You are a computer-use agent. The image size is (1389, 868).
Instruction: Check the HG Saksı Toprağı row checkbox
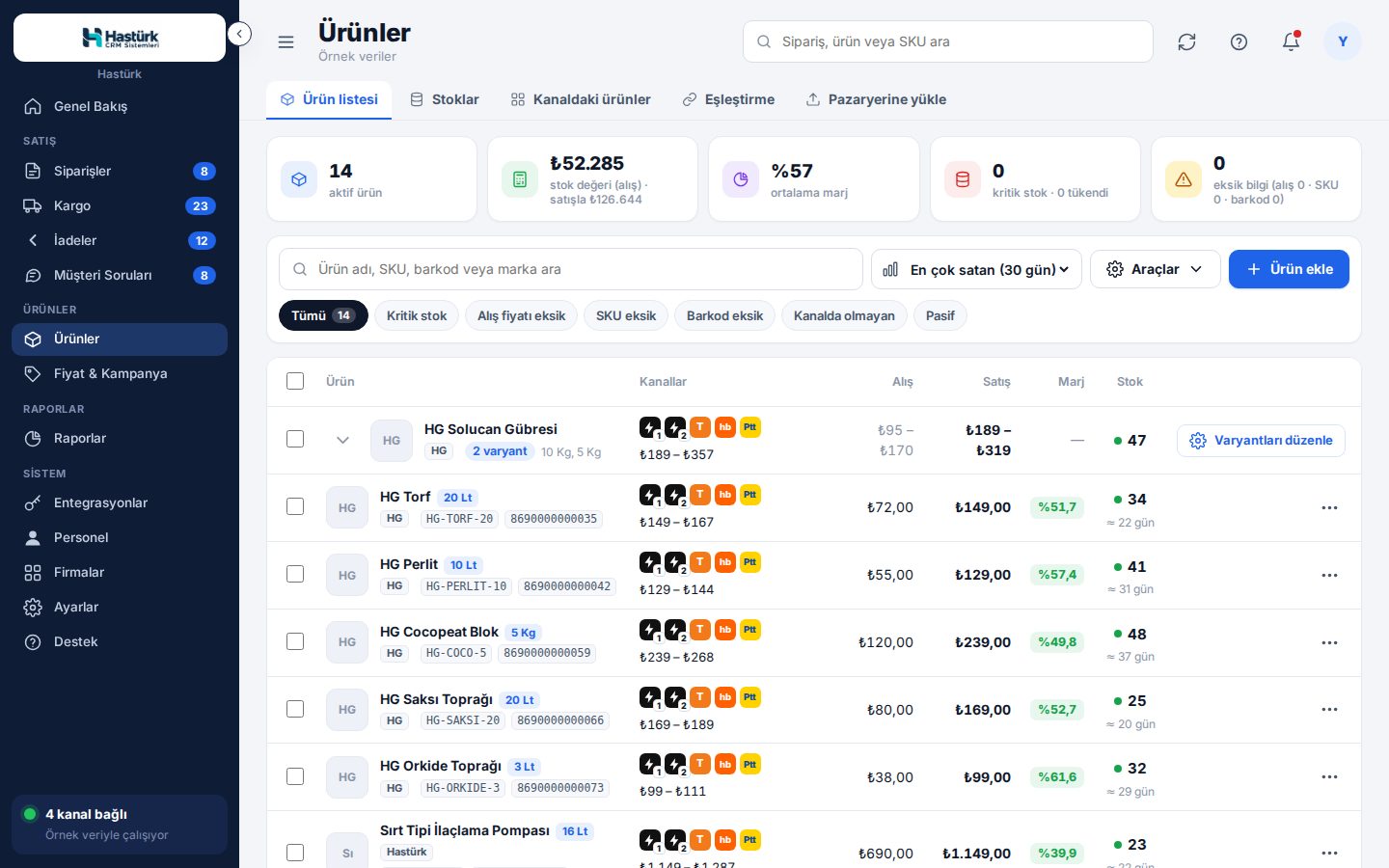295,709
